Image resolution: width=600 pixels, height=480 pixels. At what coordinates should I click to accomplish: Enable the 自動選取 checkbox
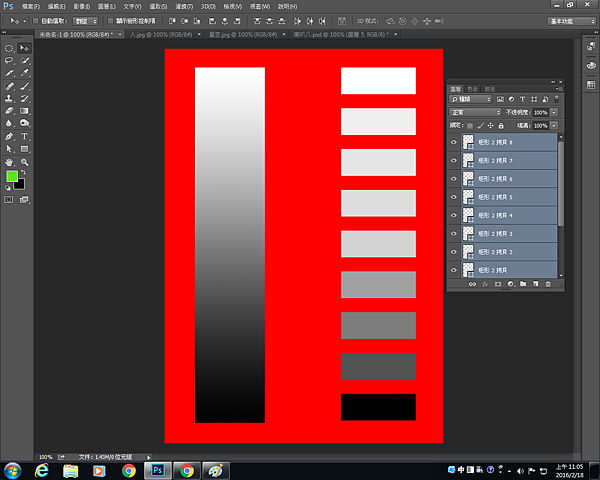click(35, 20)
